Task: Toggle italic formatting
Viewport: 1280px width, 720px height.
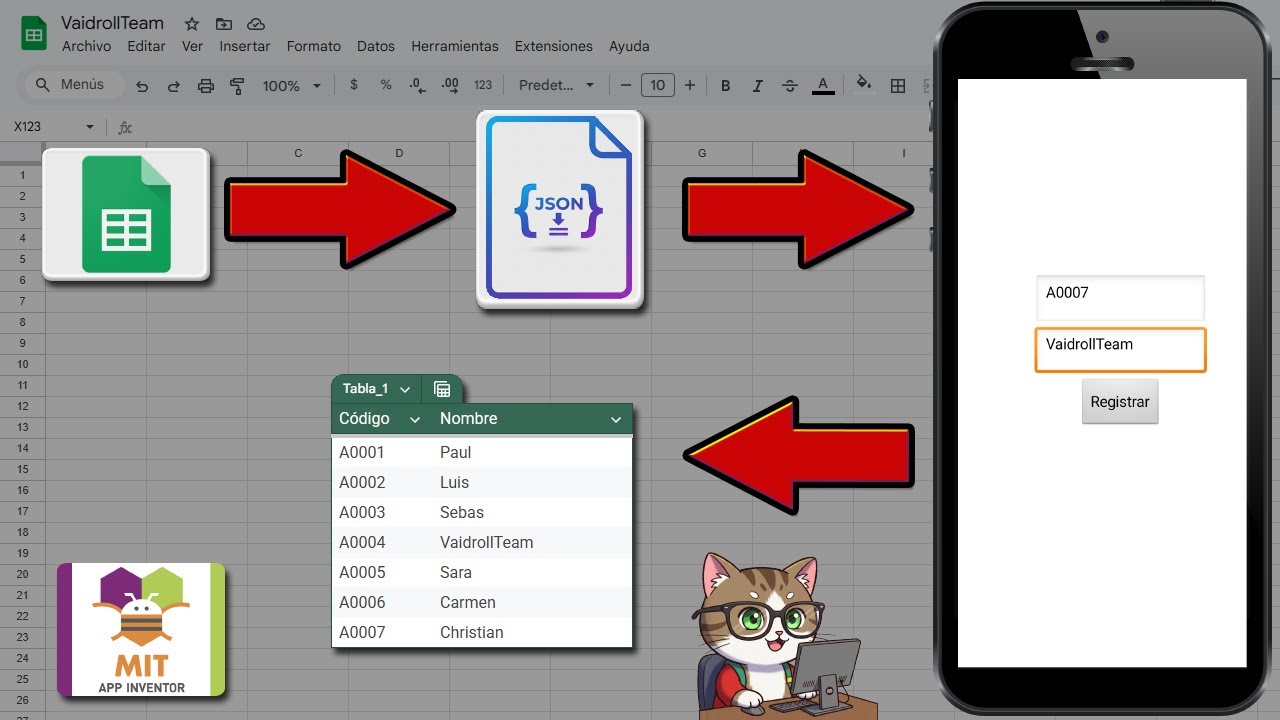Action: [758, 86]
